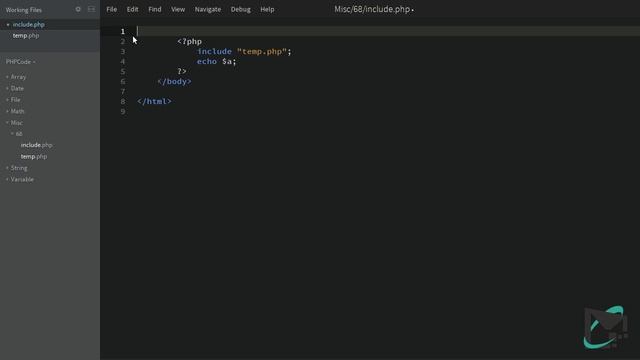Screen dimensions: 640x360
Task: Expand the Variable folder
Action: 22,179
